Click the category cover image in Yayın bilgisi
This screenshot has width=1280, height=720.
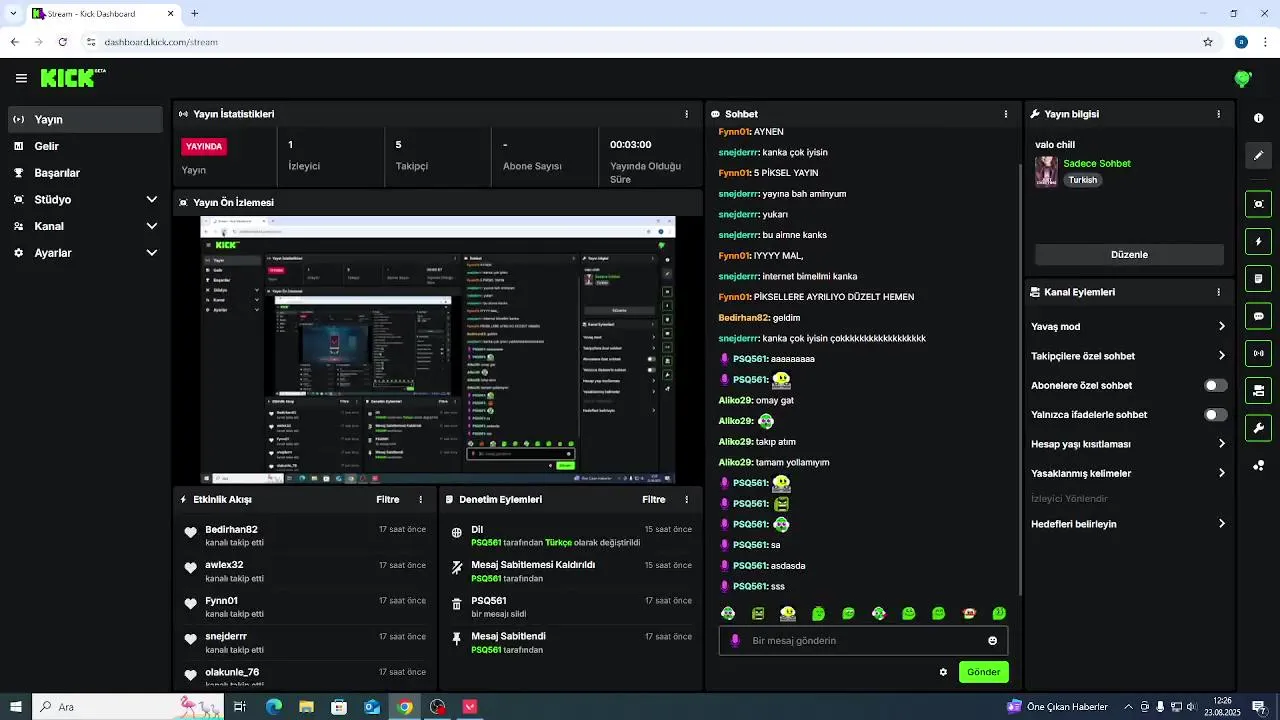pos(1046,171)
